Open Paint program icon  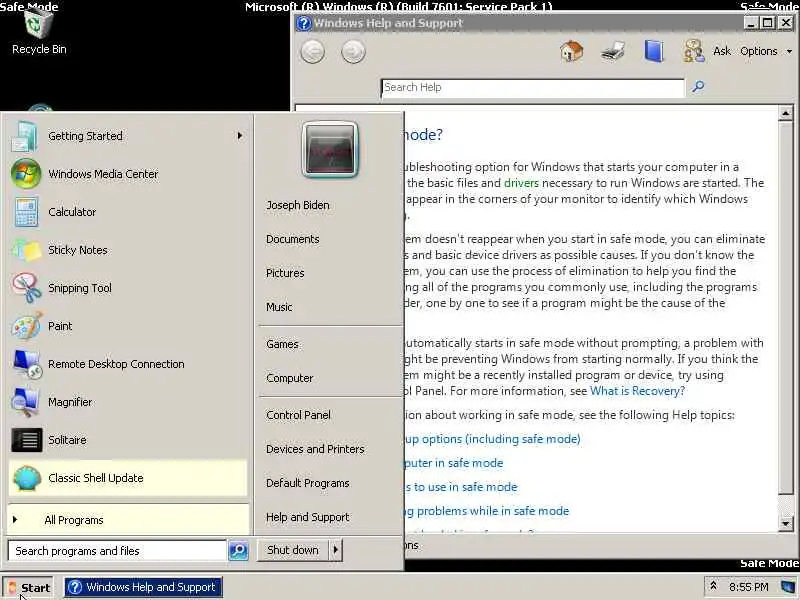click(26, 326)
